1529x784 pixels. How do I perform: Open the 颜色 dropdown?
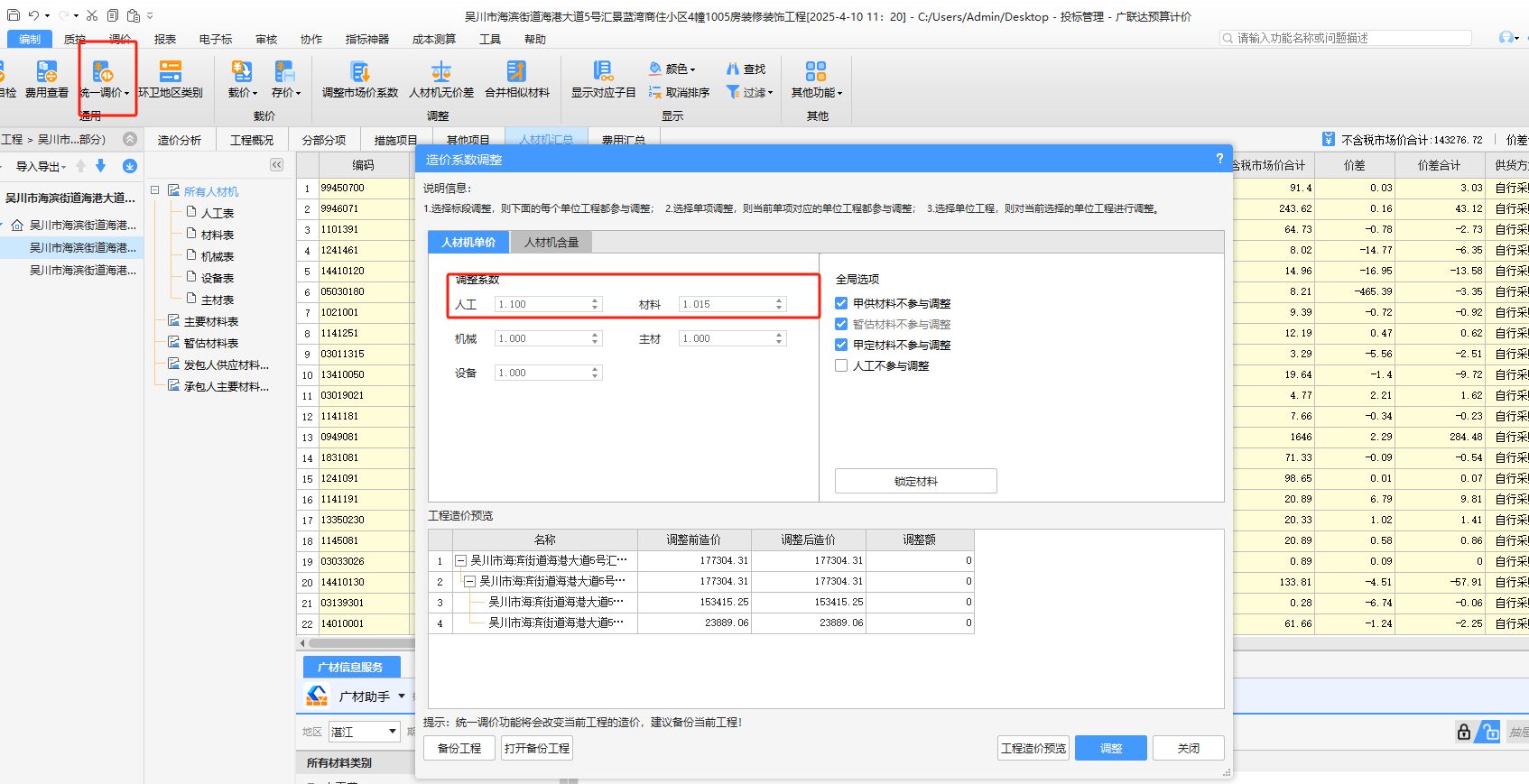tap(672, 69)
